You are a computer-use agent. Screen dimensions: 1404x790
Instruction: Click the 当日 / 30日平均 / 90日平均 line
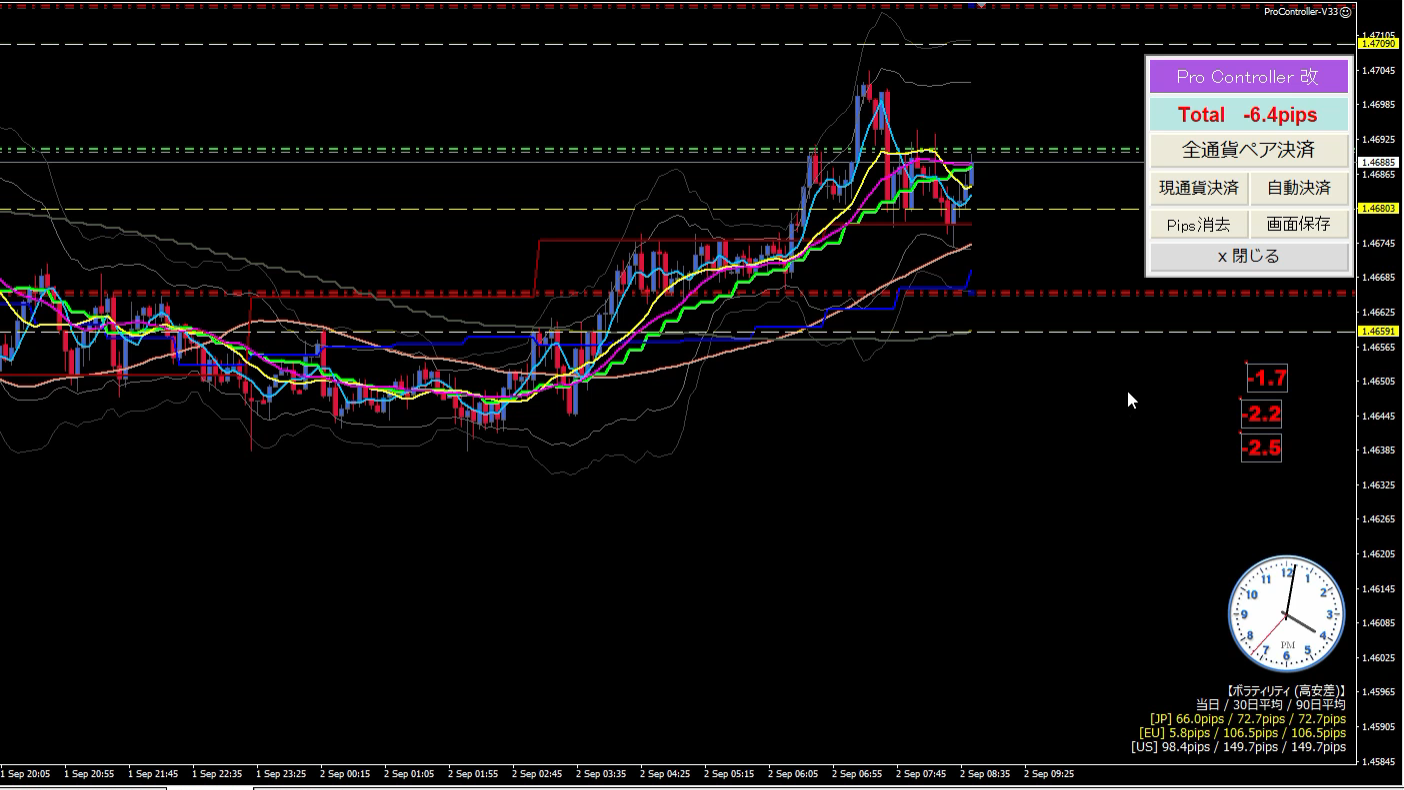(1271, 705)
